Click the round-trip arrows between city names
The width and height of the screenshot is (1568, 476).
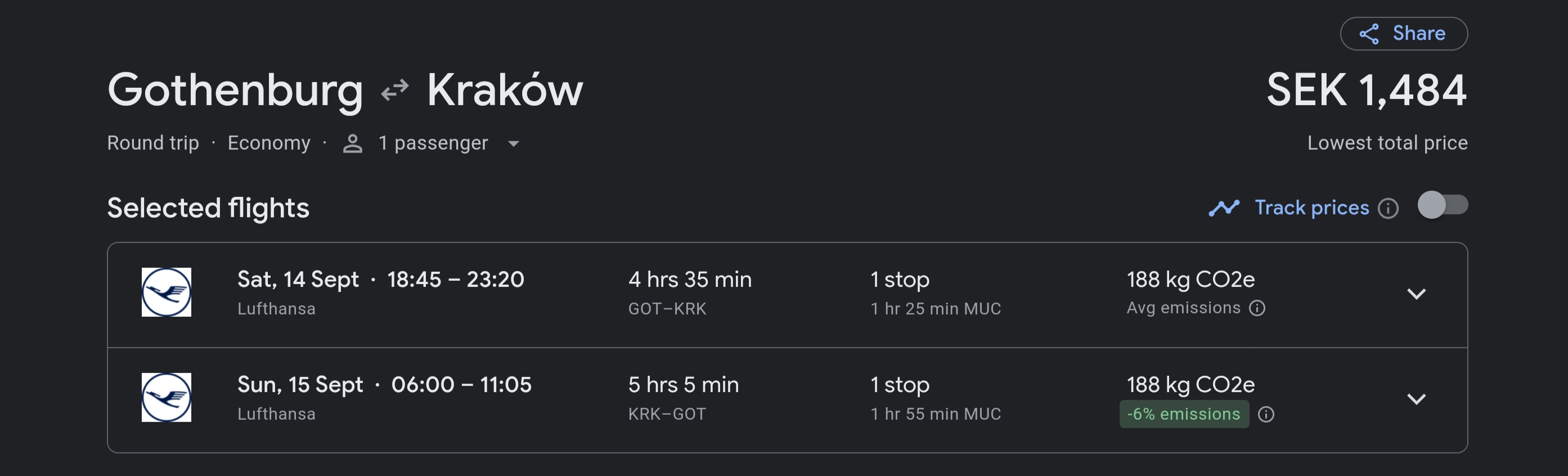coord(394,90)
